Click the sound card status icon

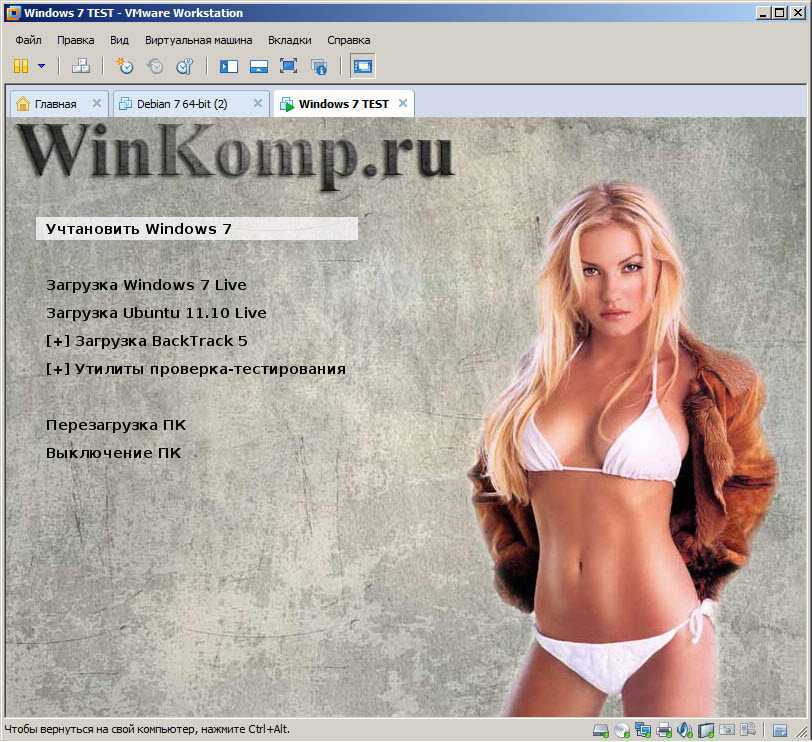685,730
